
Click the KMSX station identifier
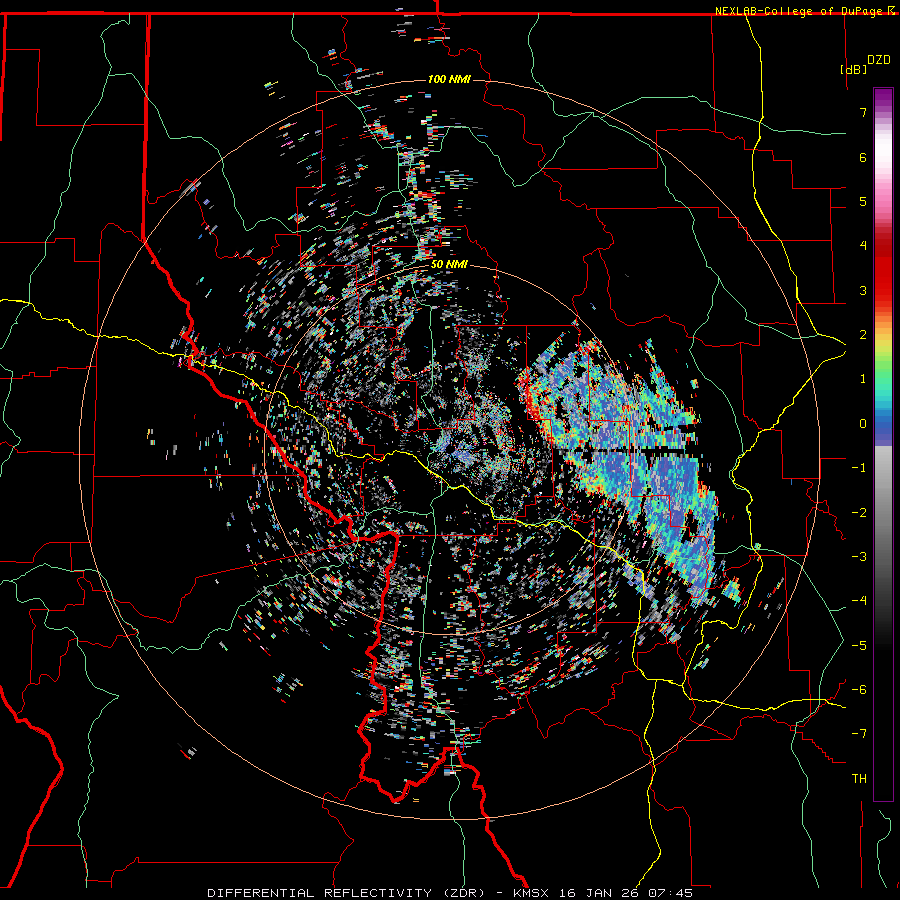[x=531, y=893]
